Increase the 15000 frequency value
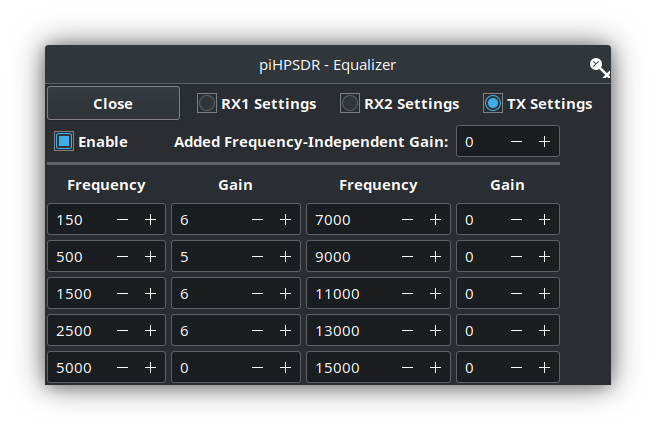The image size is (656, 430). point(436,367)
